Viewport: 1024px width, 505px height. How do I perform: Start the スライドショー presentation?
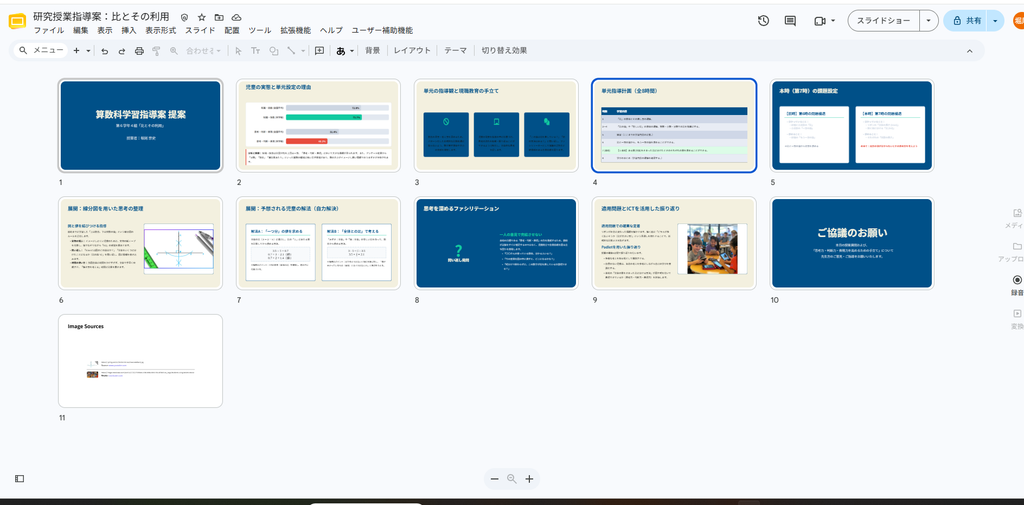tap(884, 21)
